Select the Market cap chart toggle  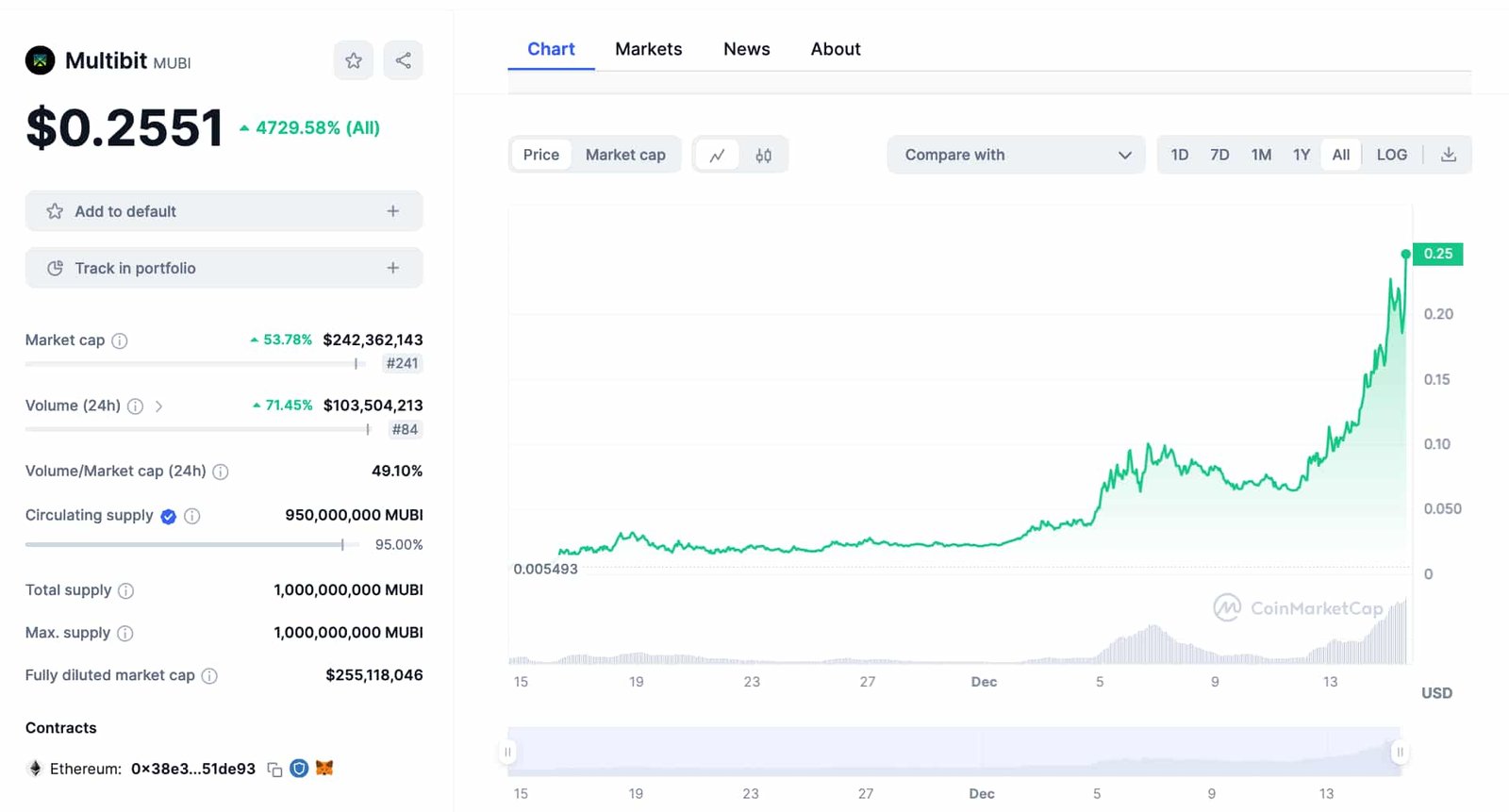625,155
